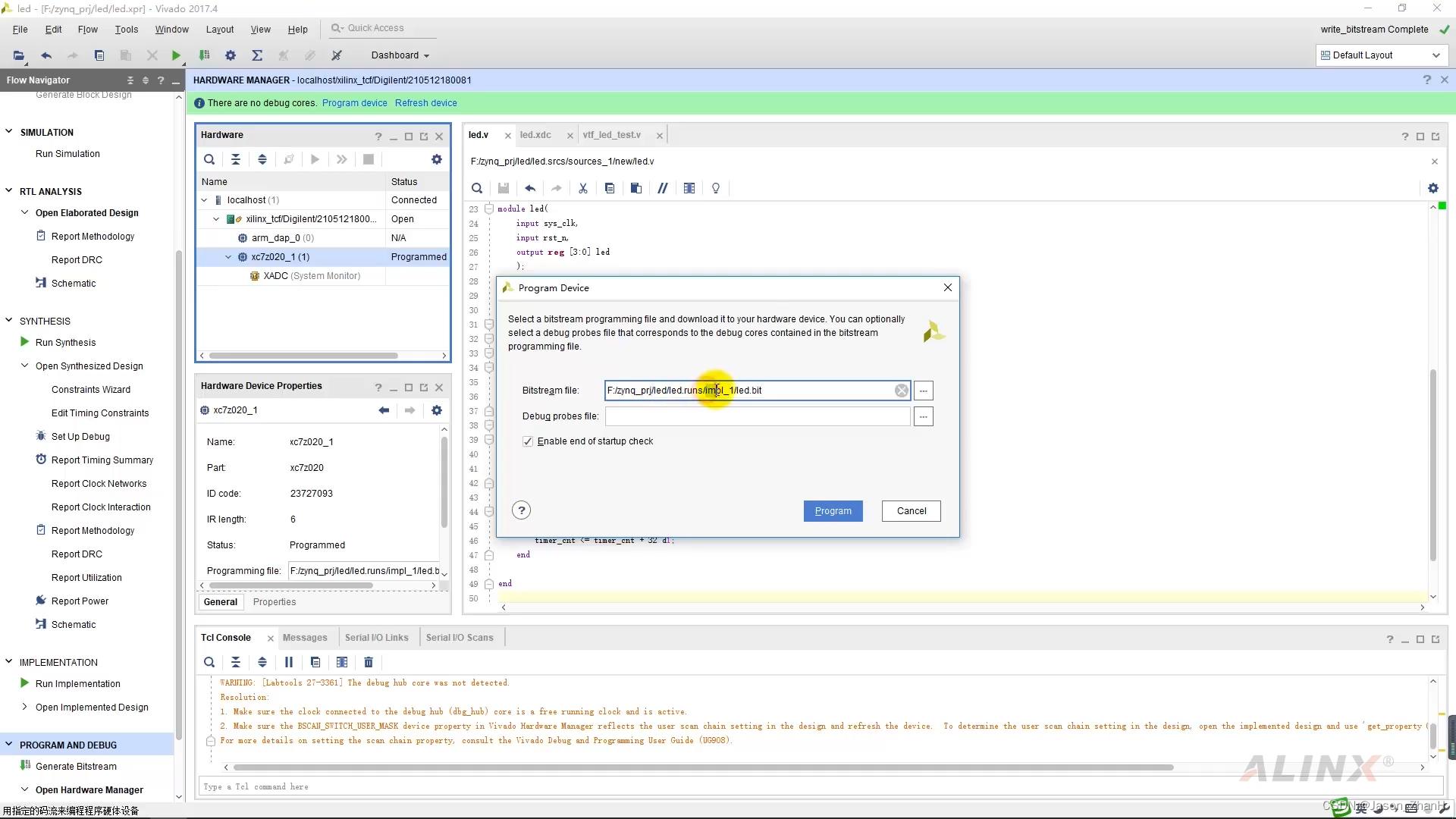
Task: Click the editor lightbulb language templates icon
Action: (x=716, y=188)
